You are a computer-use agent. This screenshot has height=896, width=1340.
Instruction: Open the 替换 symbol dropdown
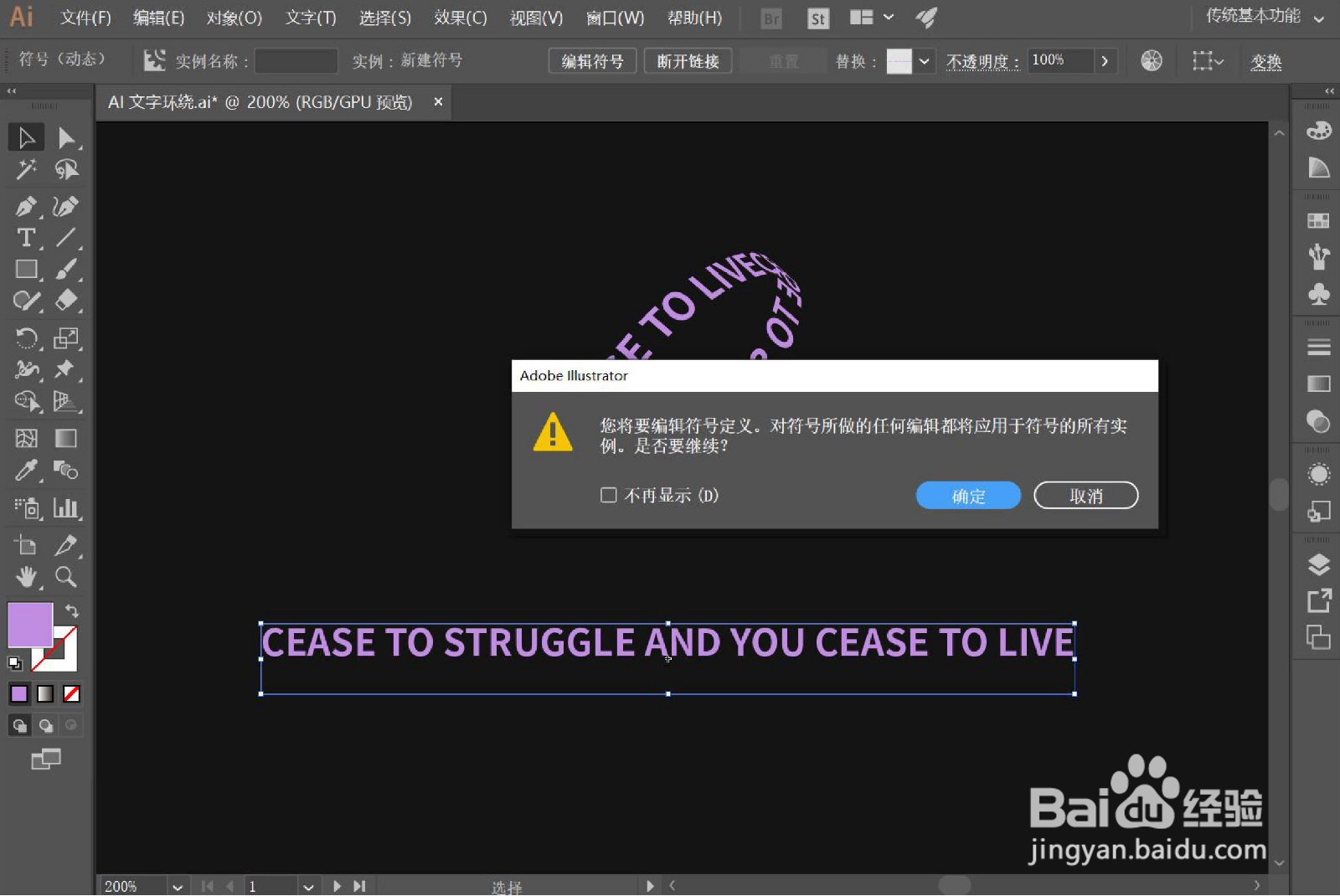coord(925,60)
